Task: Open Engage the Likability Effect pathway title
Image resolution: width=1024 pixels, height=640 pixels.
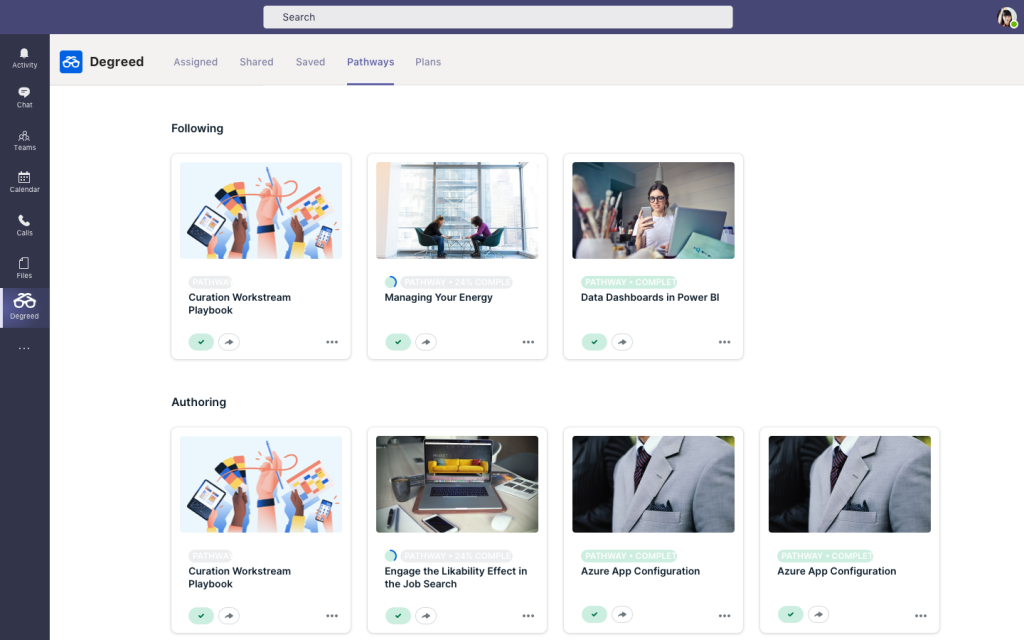Action: click(456, 577)
